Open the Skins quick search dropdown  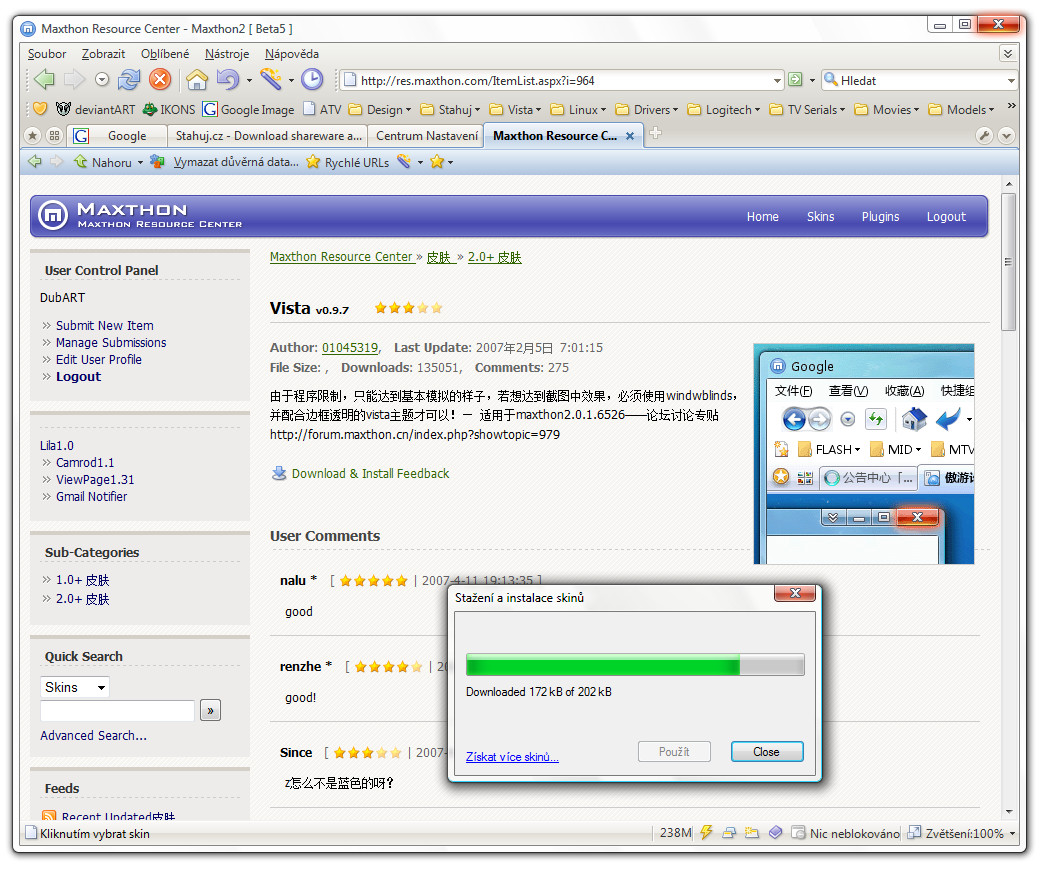point(74,687)
